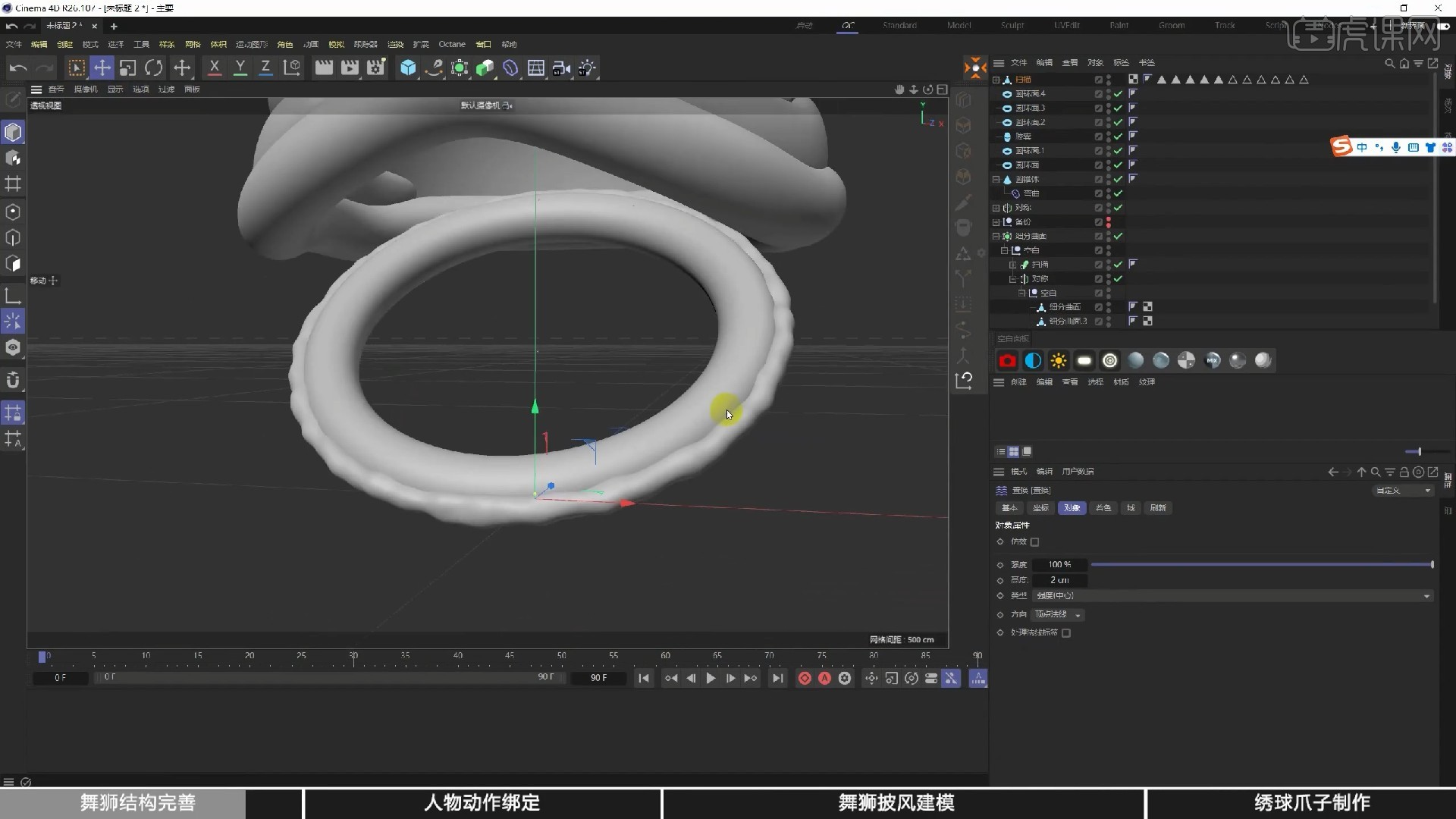The width and height of the screenshot is (1456, 819).
Task: Open the 方向 dropdown
Action: point(1058,615)
